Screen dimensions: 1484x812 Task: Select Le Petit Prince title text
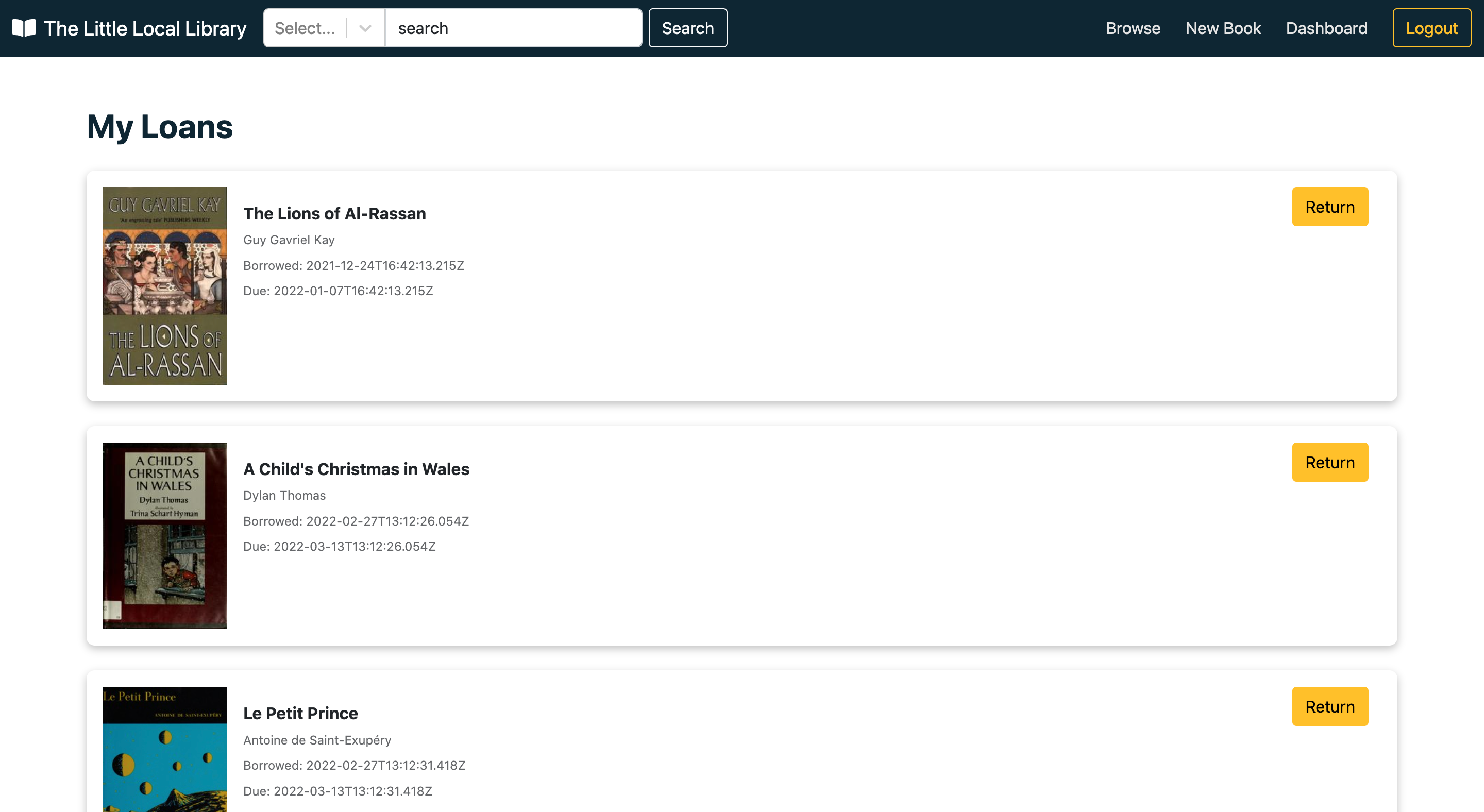301,714
